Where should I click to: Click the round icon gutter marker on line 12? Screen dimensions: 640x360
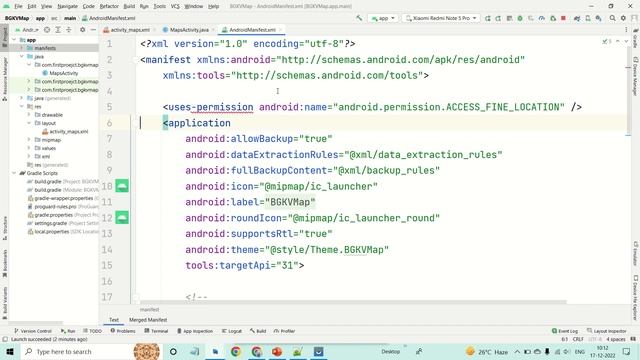coord(122,218)
